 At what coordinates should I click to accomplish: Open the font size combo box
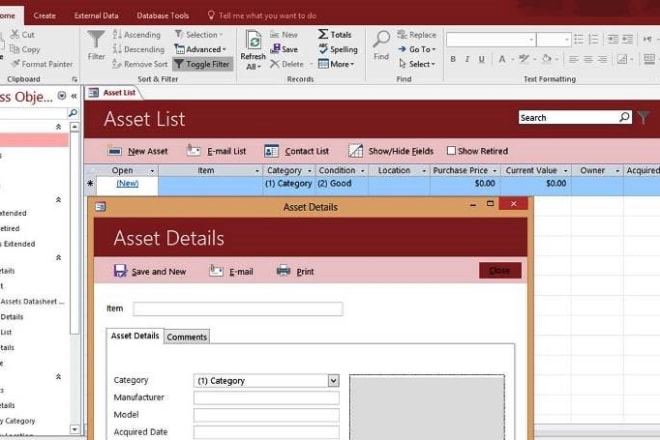567,40
